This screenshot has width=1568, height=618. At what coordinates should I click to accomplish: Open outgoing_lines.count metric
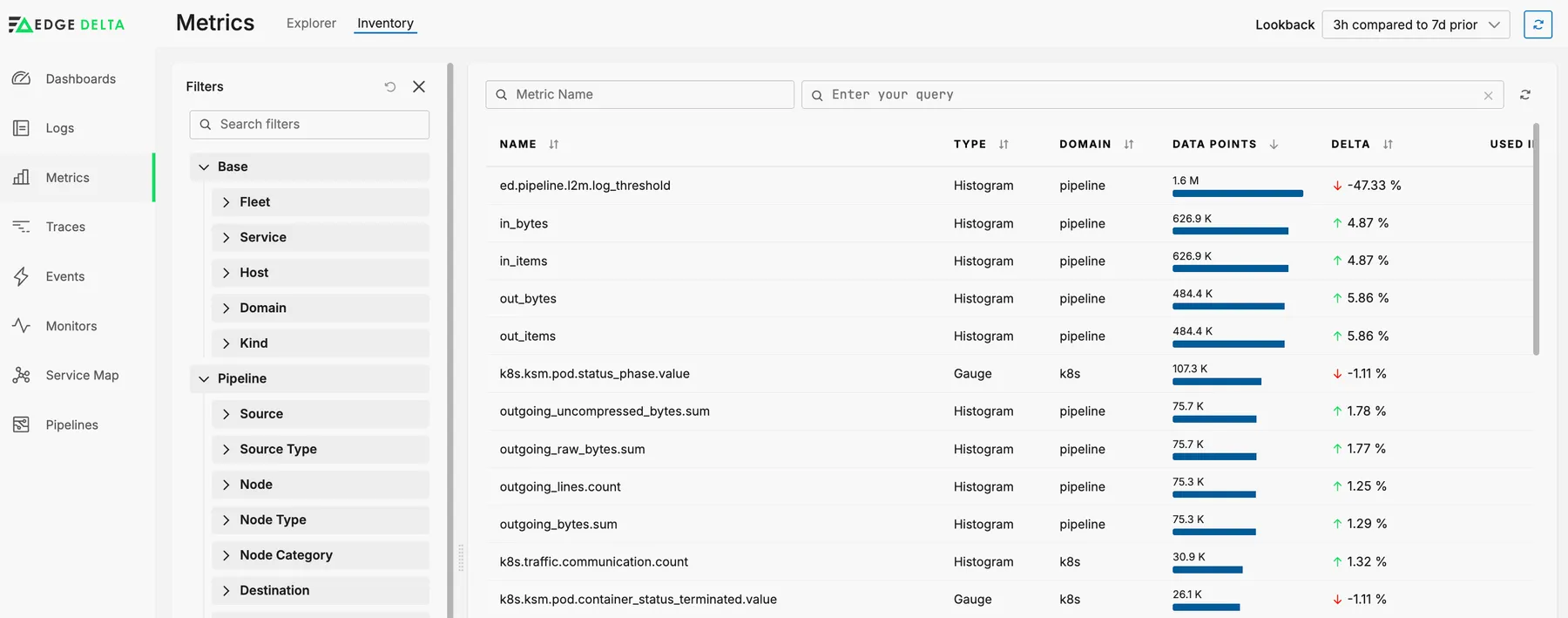coord(560,486)
